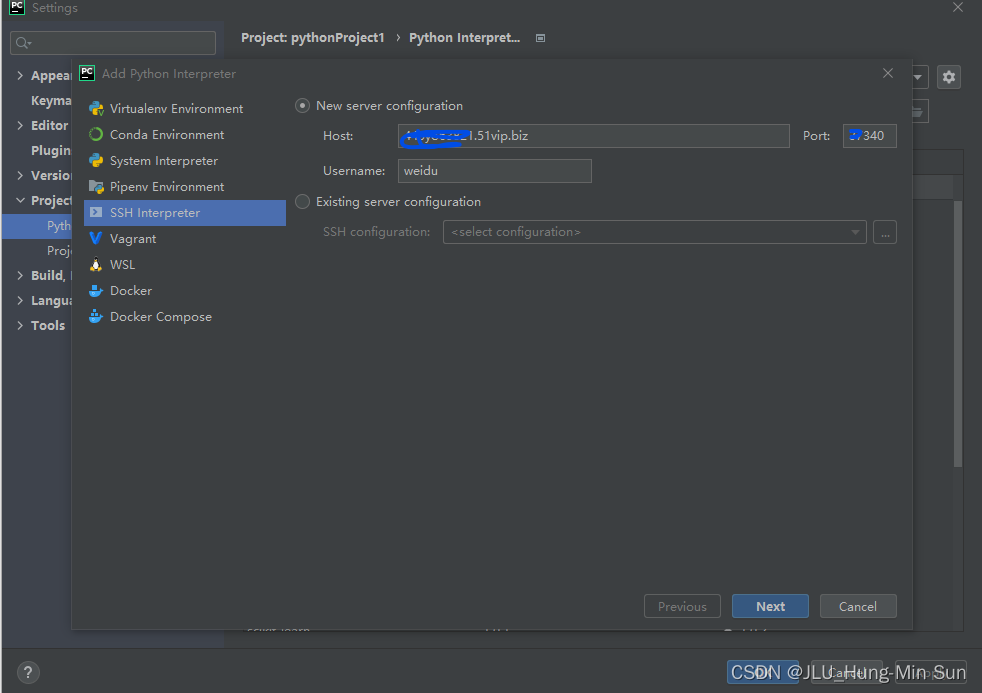982x693 pixels.
Task: Click the vertical scrollbar in Settings window
Action: 958,333
